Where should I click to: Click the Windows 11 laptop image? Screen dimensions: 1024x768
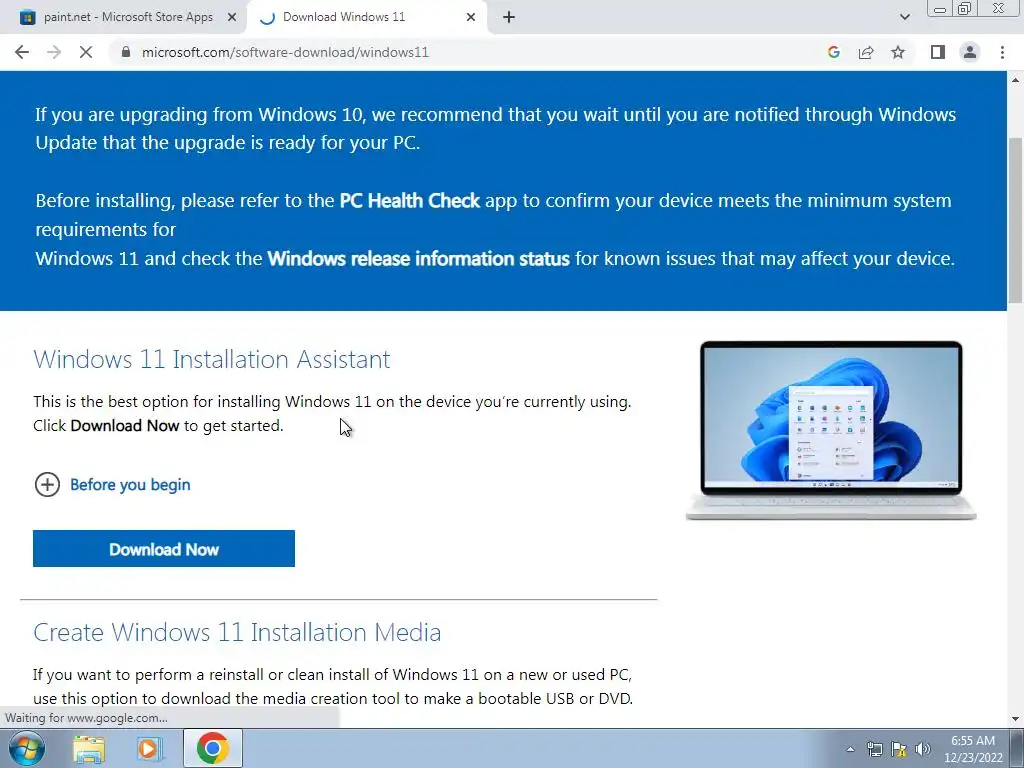tap(831, 430)
